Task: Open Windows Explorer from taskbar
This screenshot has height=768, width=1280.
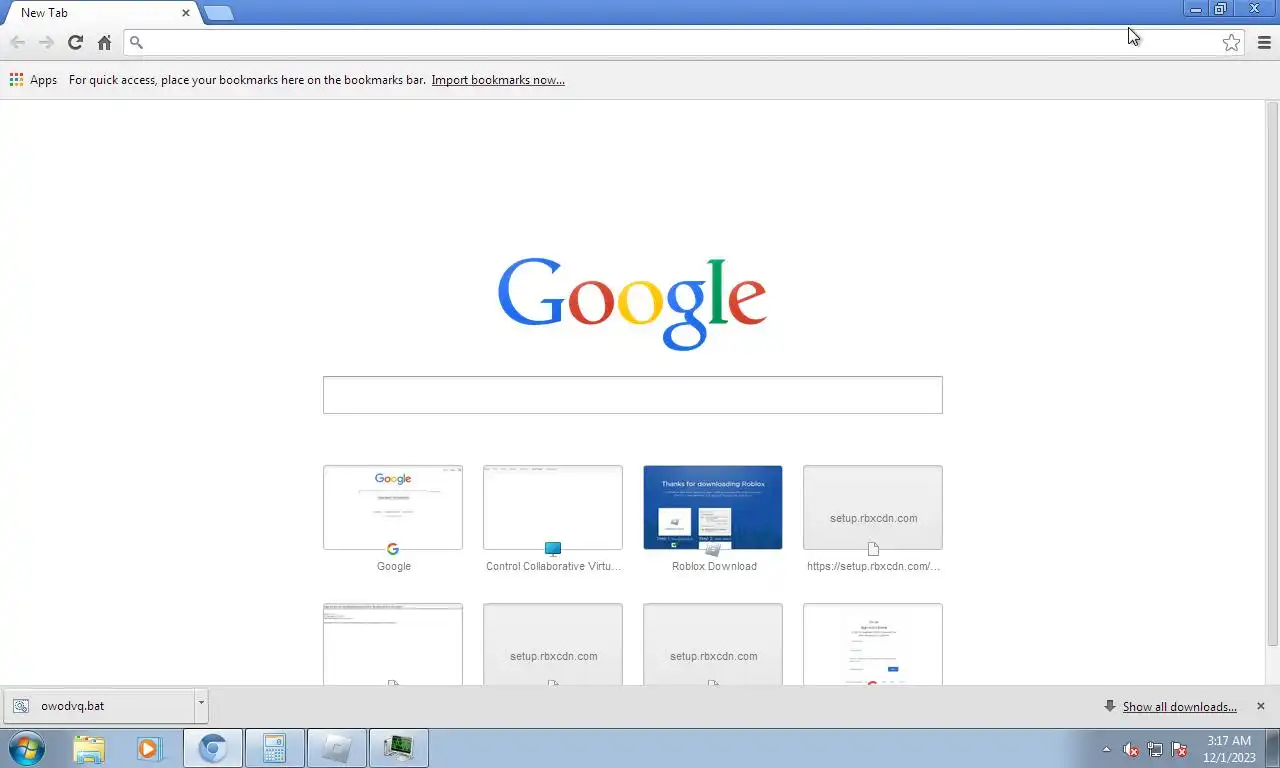Action: click(89, 748)
